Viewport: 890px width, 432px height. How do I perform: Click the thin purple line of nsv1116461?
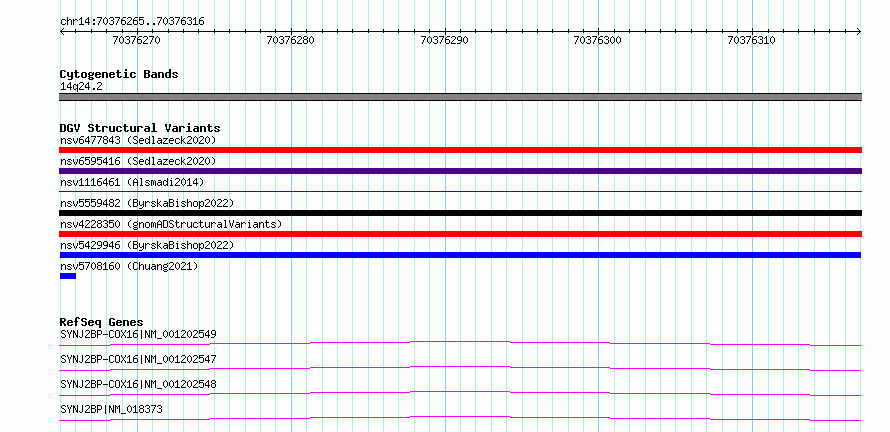click(460, 192)
